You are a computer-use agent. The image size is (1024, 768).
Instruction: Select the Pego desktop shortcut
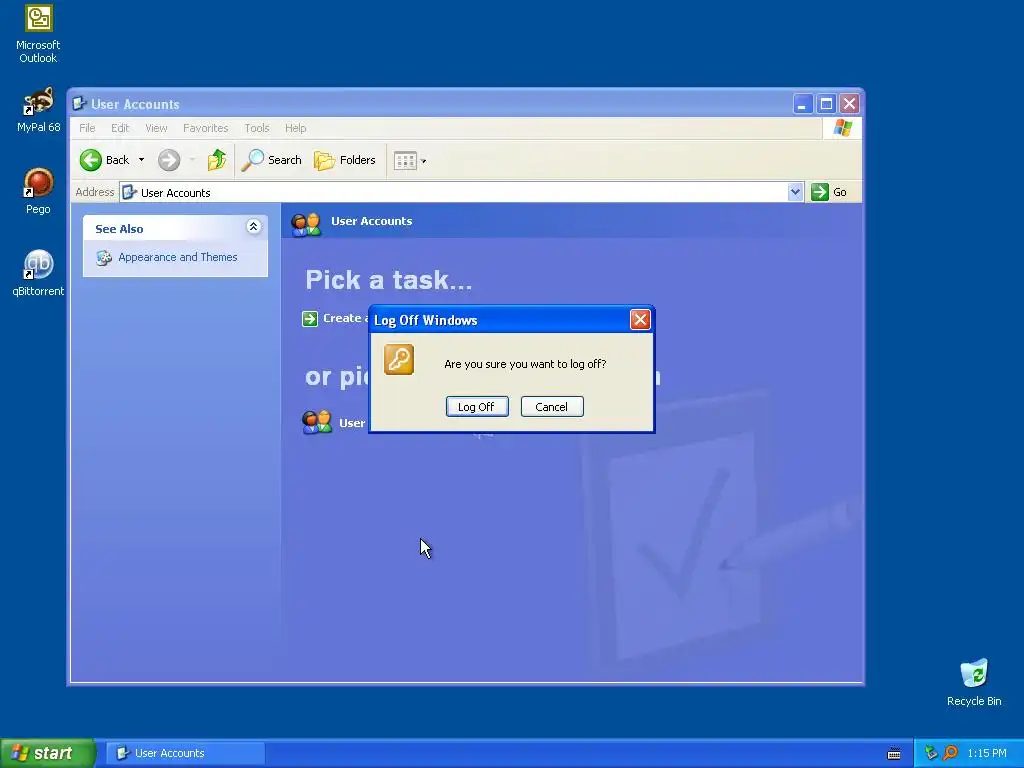pos(38,191)
